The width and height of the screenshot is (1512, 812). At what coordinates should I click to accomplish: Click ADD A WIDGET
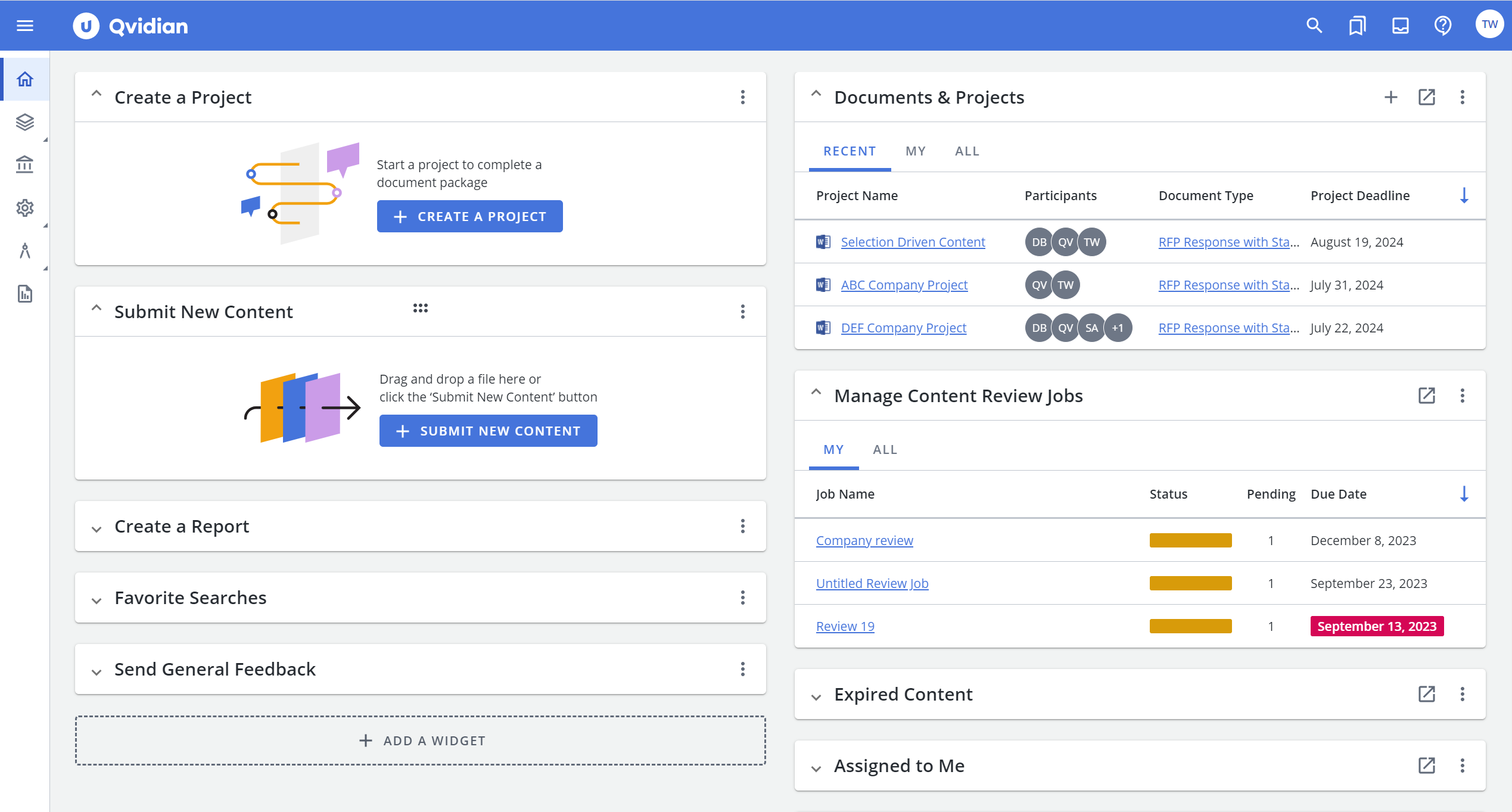[421, 741]
